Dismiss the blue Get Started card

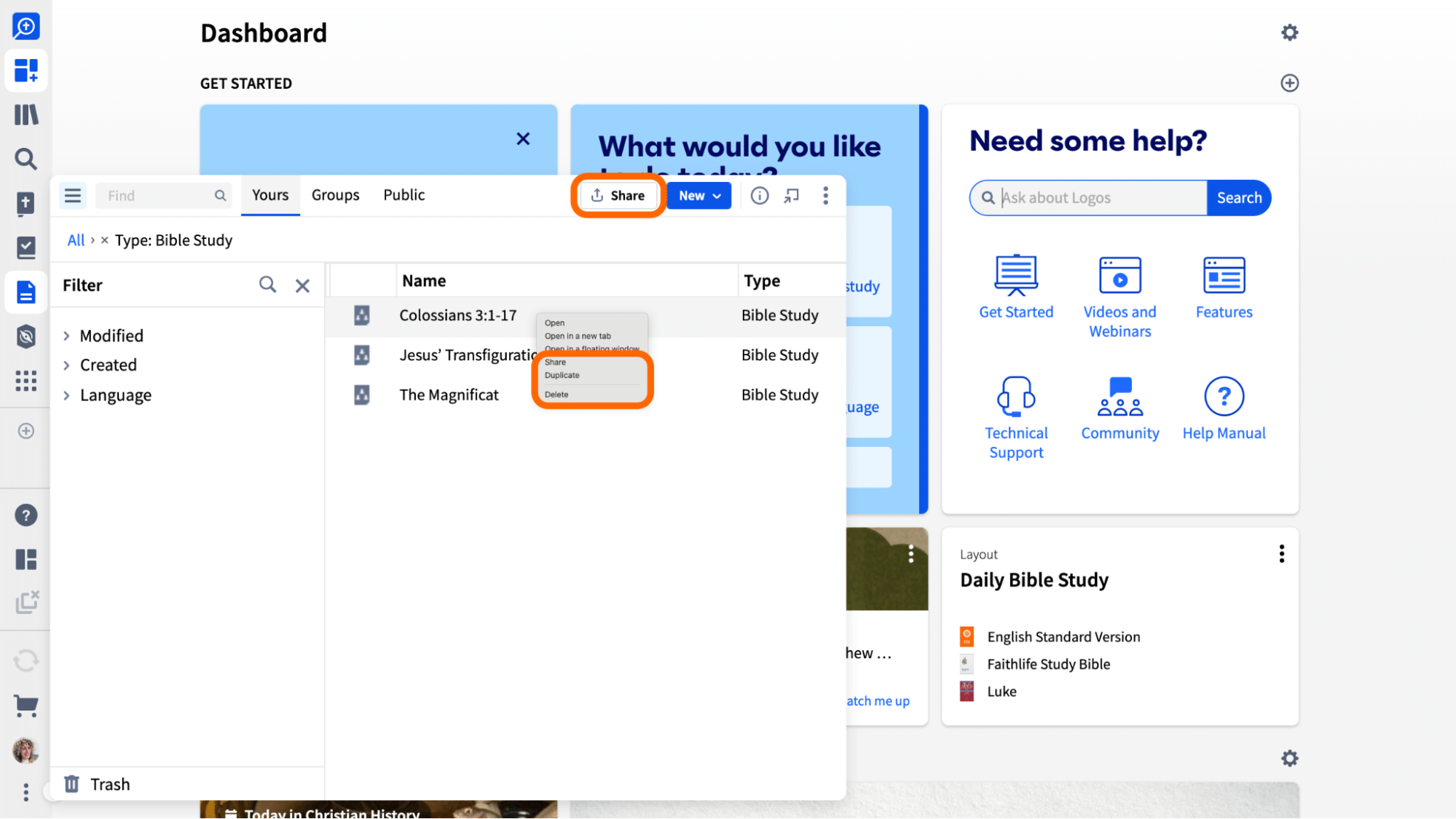pyautogui.click(x=523, y=139)
